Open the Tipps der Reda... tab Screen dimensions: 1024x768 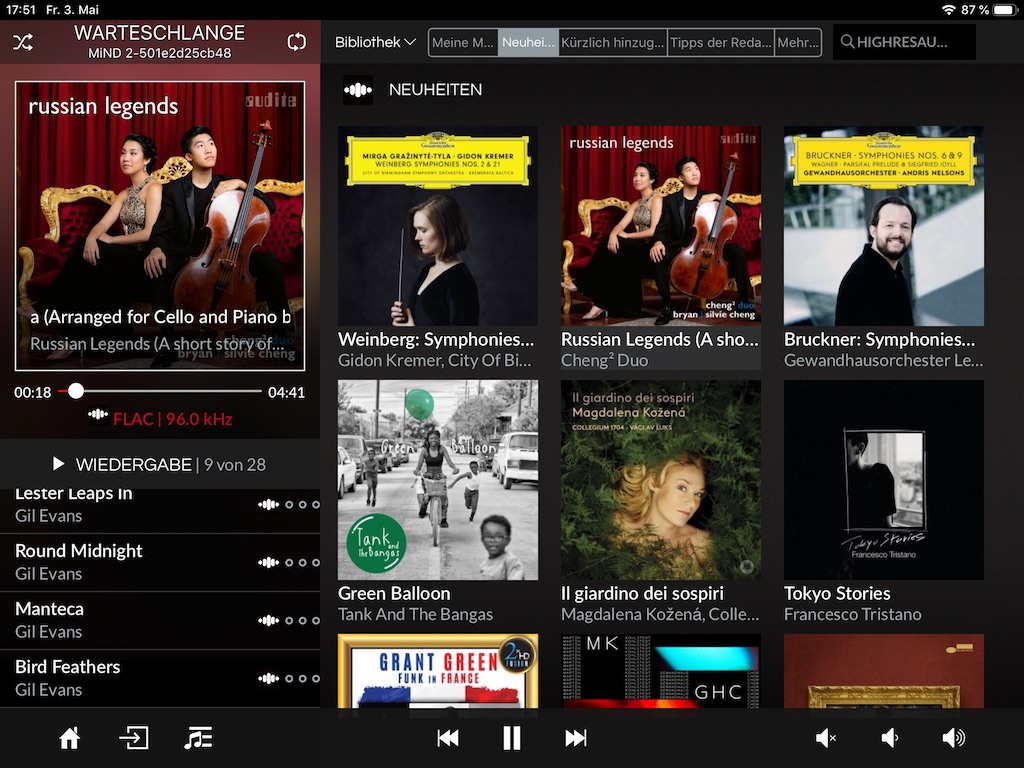tap(721, 42)
